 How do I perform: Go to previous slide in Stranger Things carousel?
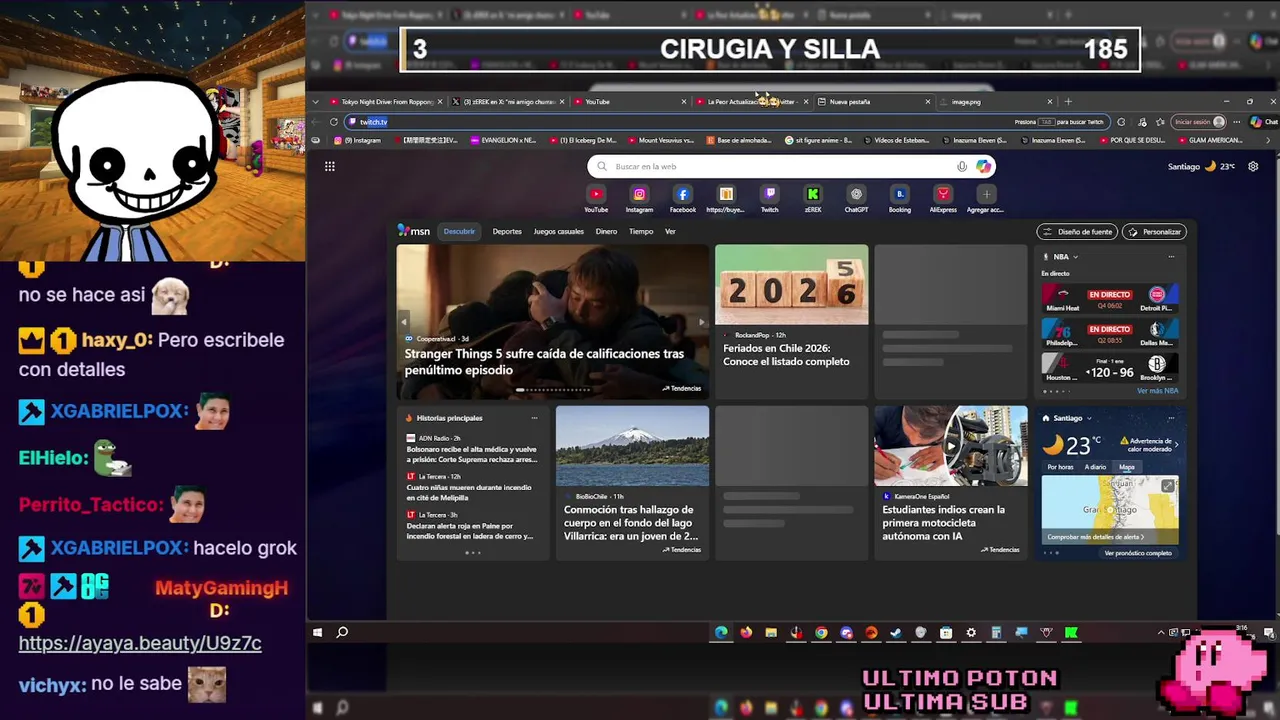404,322
